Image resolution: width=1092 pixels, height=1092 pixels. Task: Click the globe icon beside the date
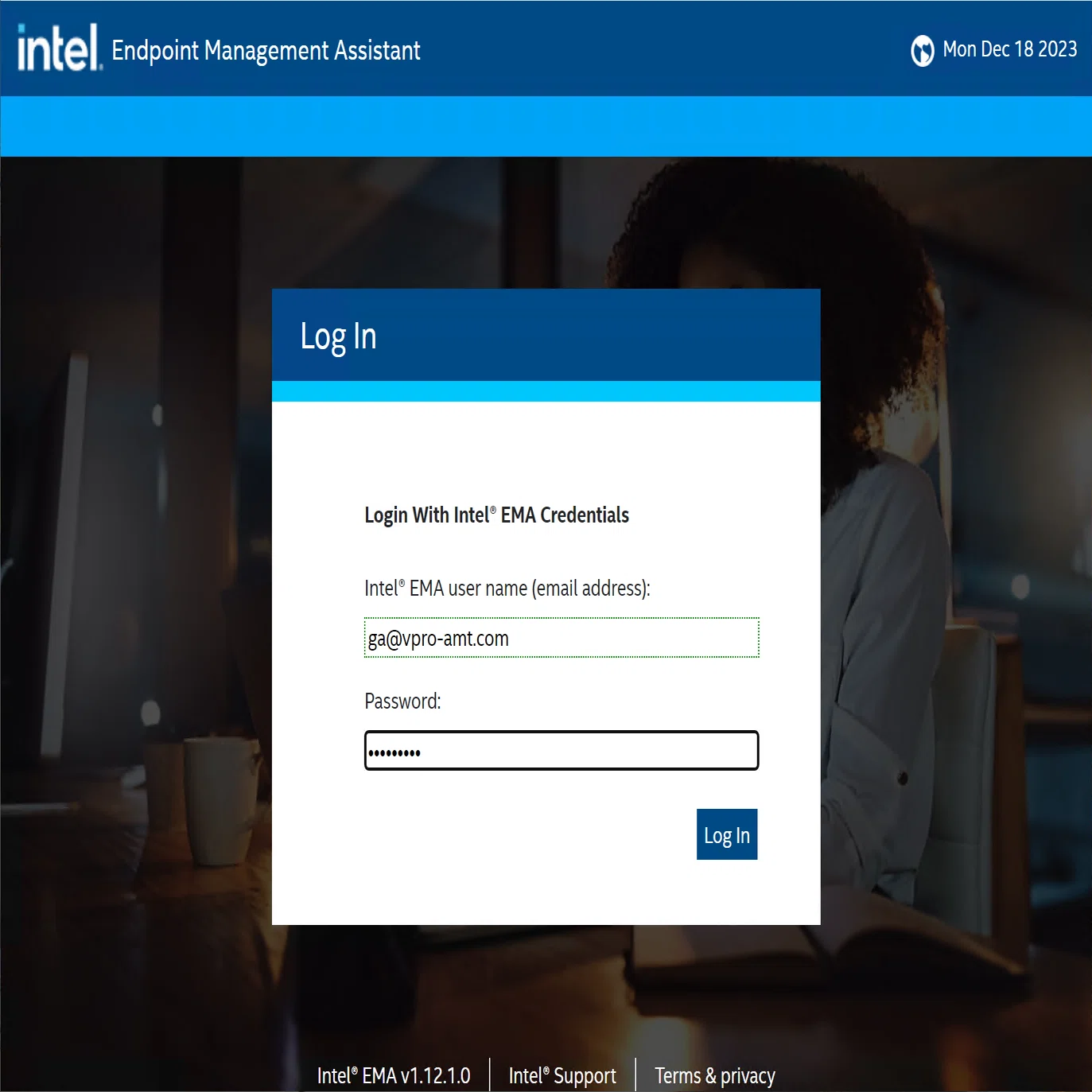point(922,51)
